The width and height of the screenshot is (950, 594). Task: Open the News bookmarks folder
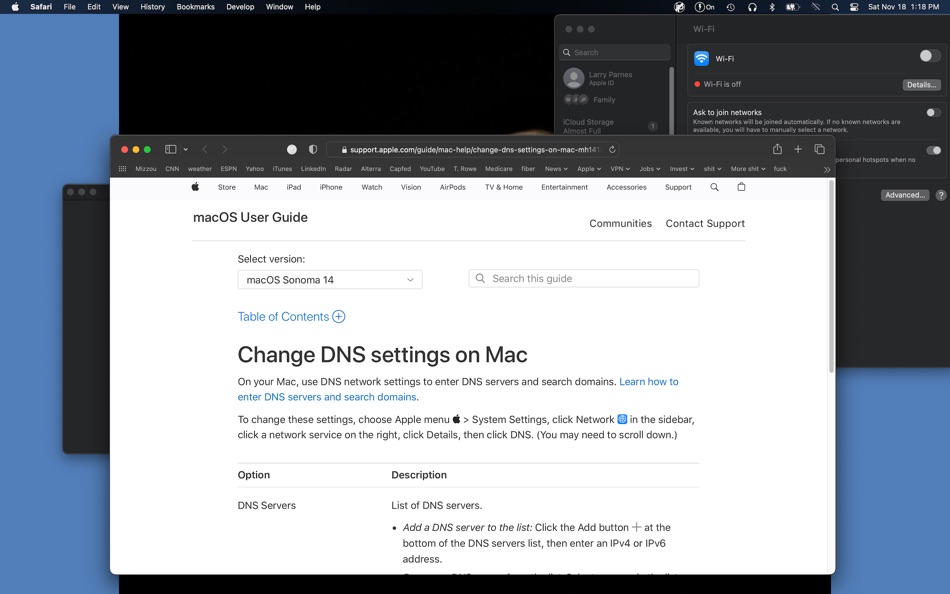pyautogui.click(x=556, y=169)
